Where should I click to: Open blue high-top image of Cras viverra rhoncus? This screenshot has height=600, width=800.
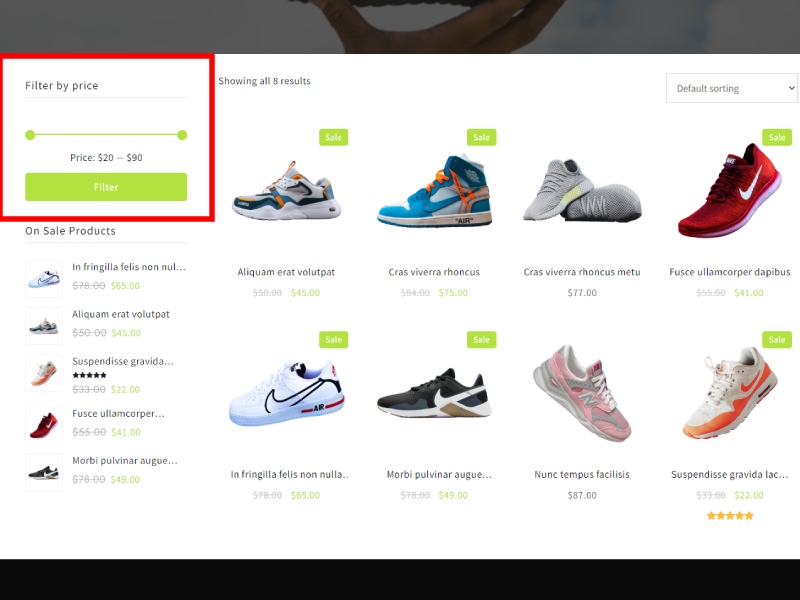[x=434, y=191]
